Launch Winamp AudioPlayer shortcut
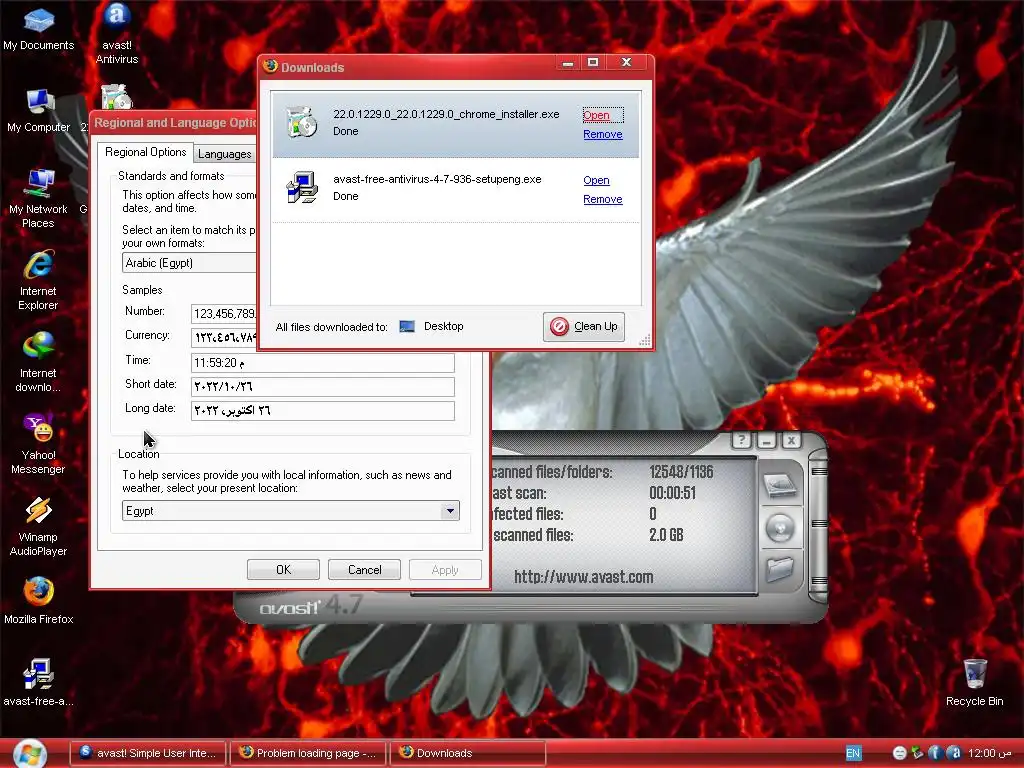Image resolution: width=1024 pixels, height=768 pixels. pos(39,526)
